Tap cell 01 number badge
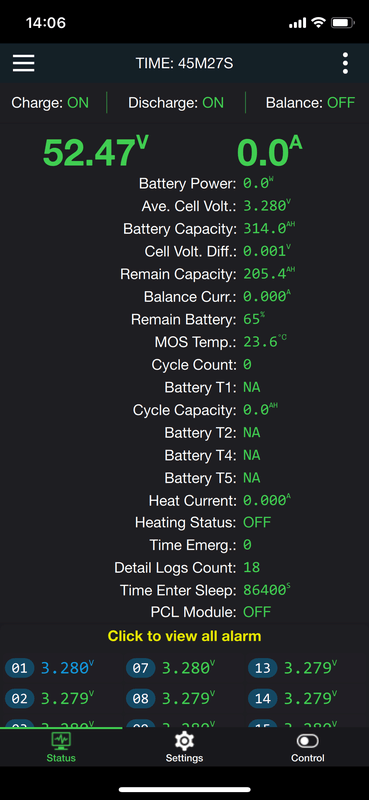The image size is (369, 800). (x=19, y=668)
